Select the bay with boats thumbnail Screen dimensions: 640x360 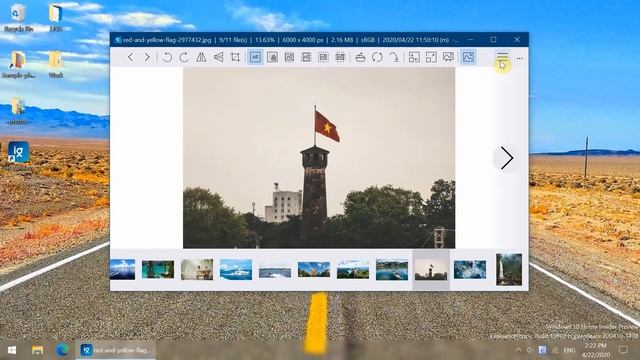pos(392,269)
